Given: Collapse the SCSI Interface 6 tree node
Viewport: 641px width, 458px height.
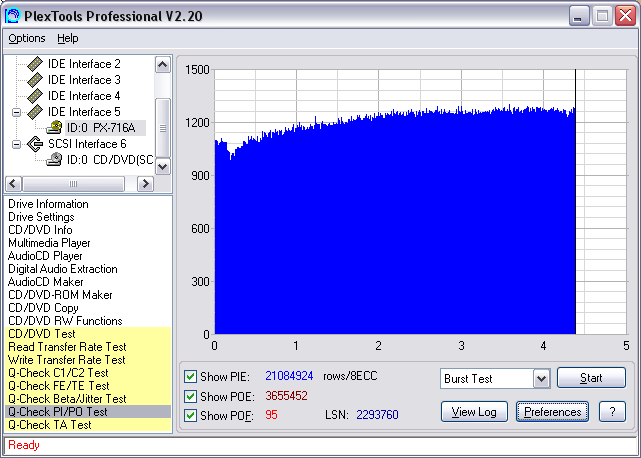Looking at the screenshot, I should click(16, 144).
